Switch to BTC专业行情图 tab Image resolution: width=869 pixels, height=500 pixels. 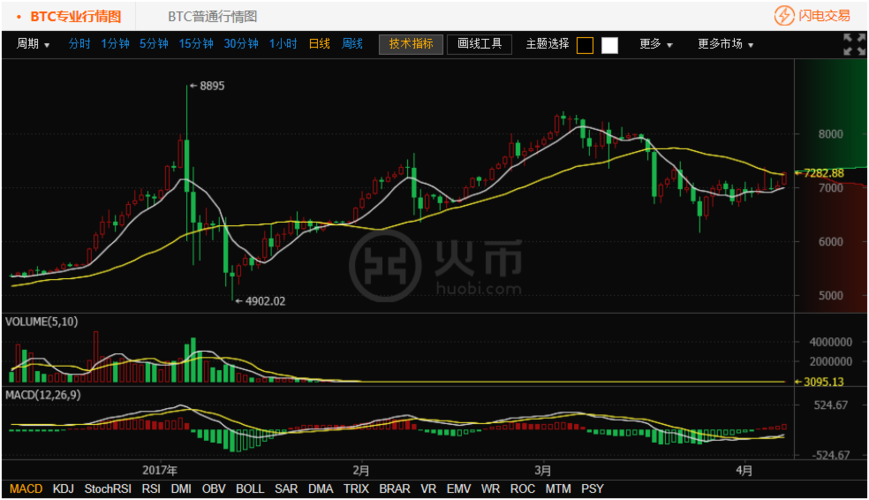[x=75, y=16]
